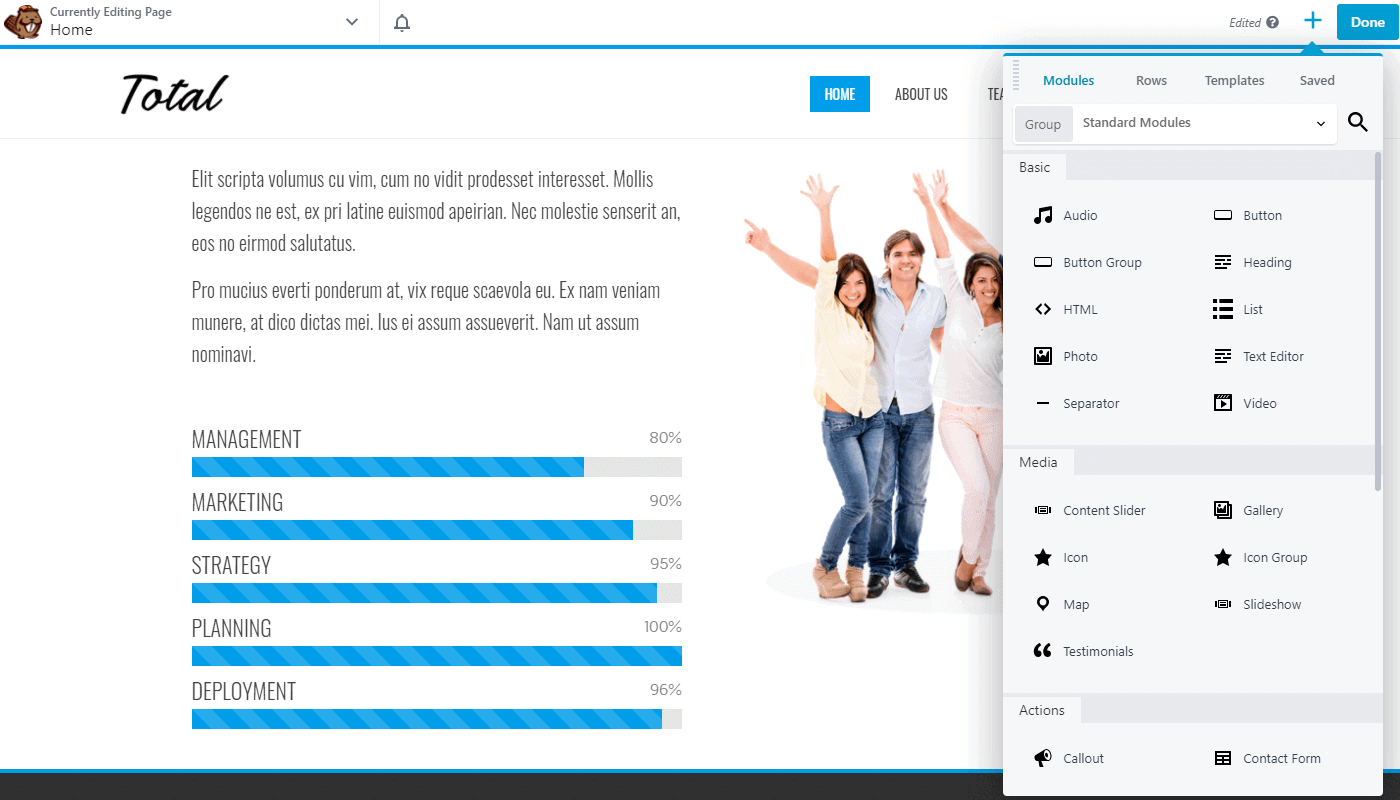Click the Gallery module icon
The width and height of the screenshot is (1400, 800).
(1223, 510)
